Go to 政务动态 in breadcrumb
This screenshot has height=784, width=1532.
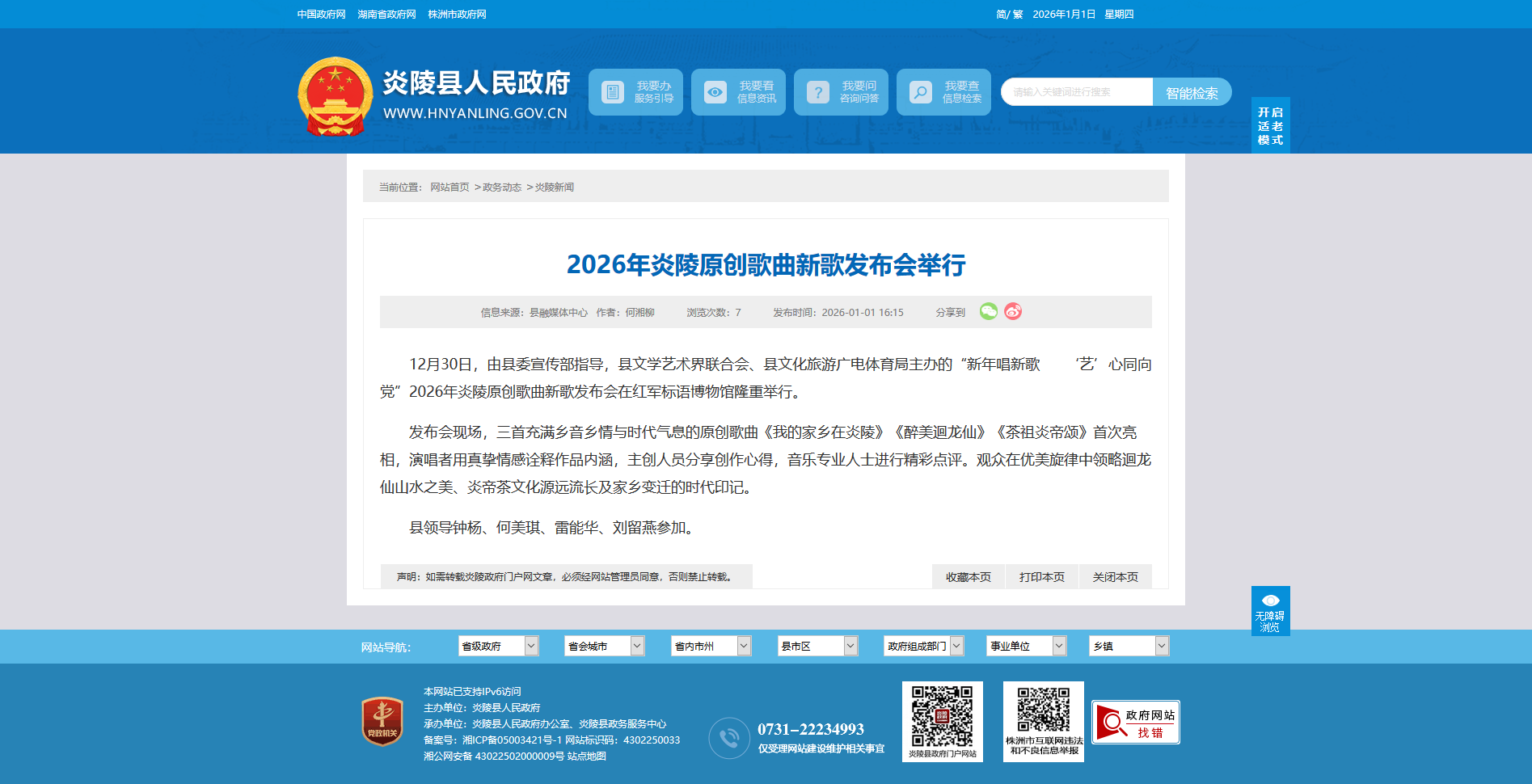(501, 188)
